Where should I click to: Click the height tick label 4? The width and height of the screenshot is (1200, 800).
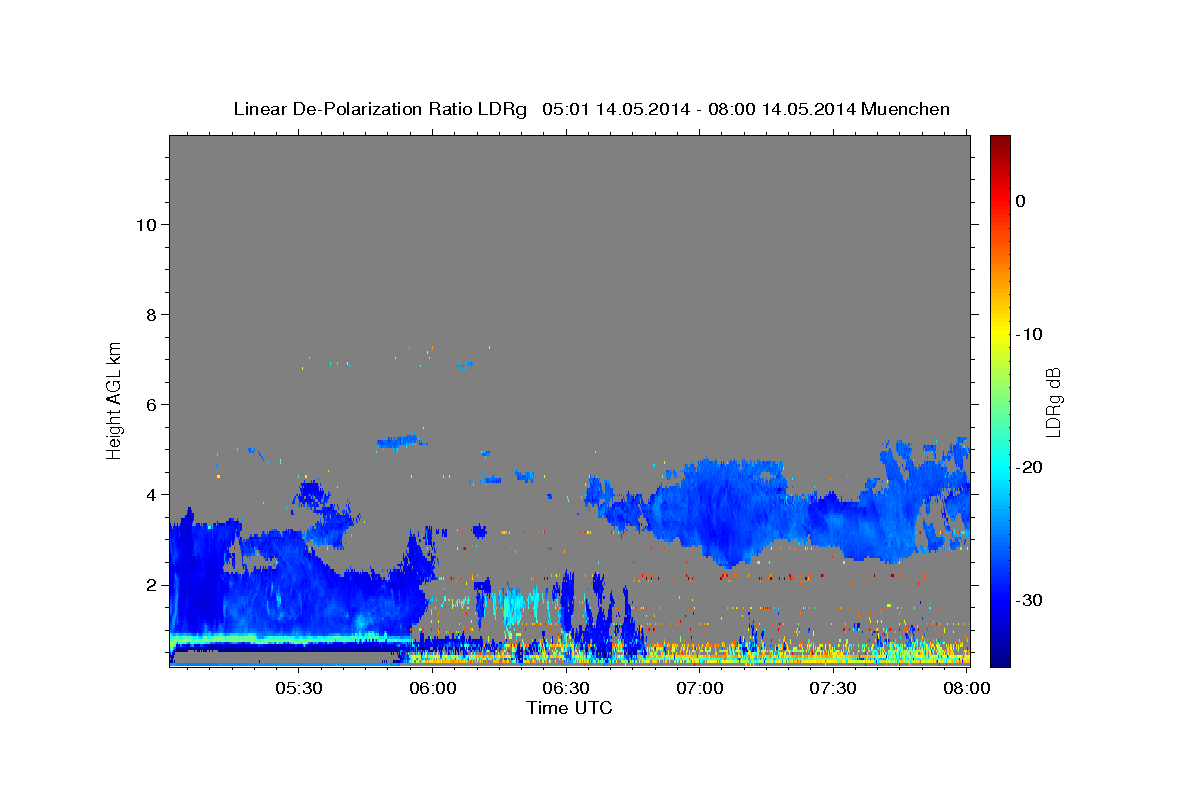click(151, 495)
